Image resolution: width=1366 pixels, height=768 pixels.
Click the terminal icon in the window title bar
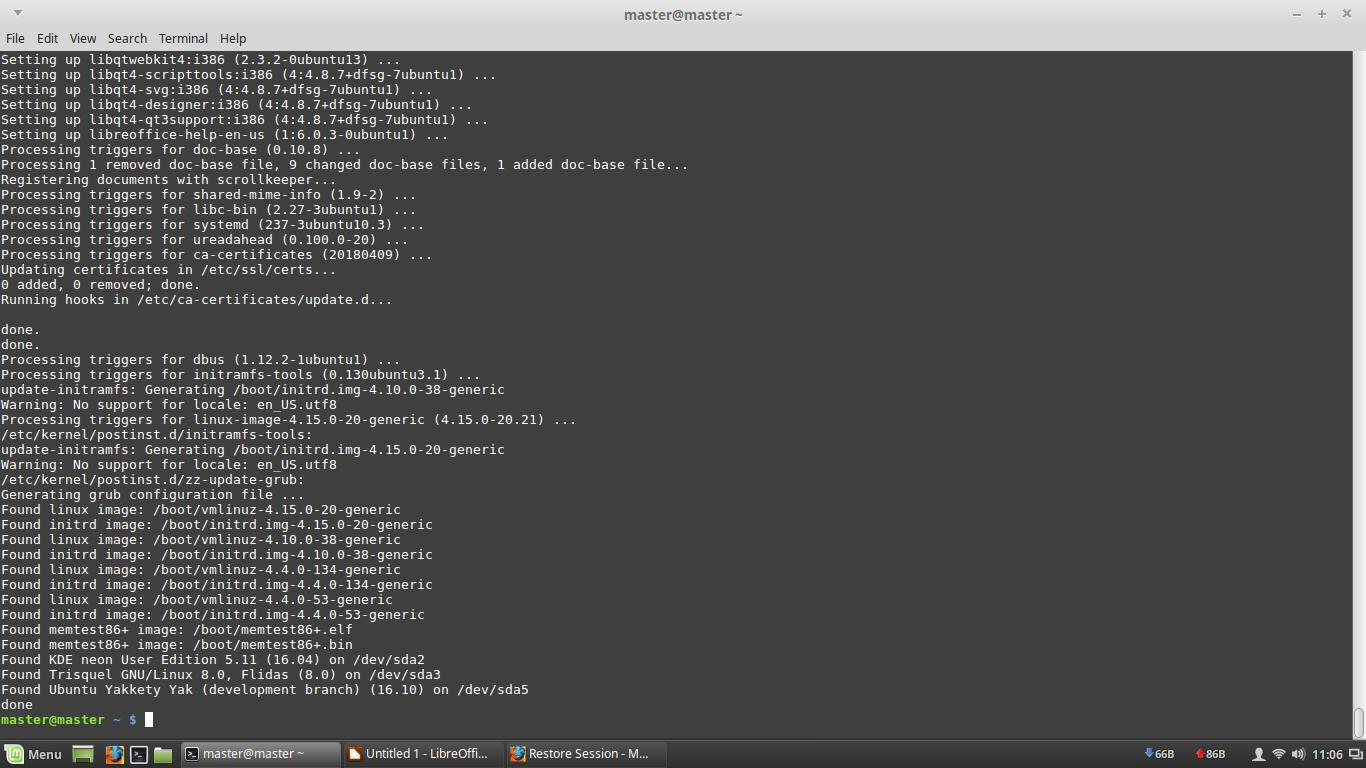[x=190, y=754]
